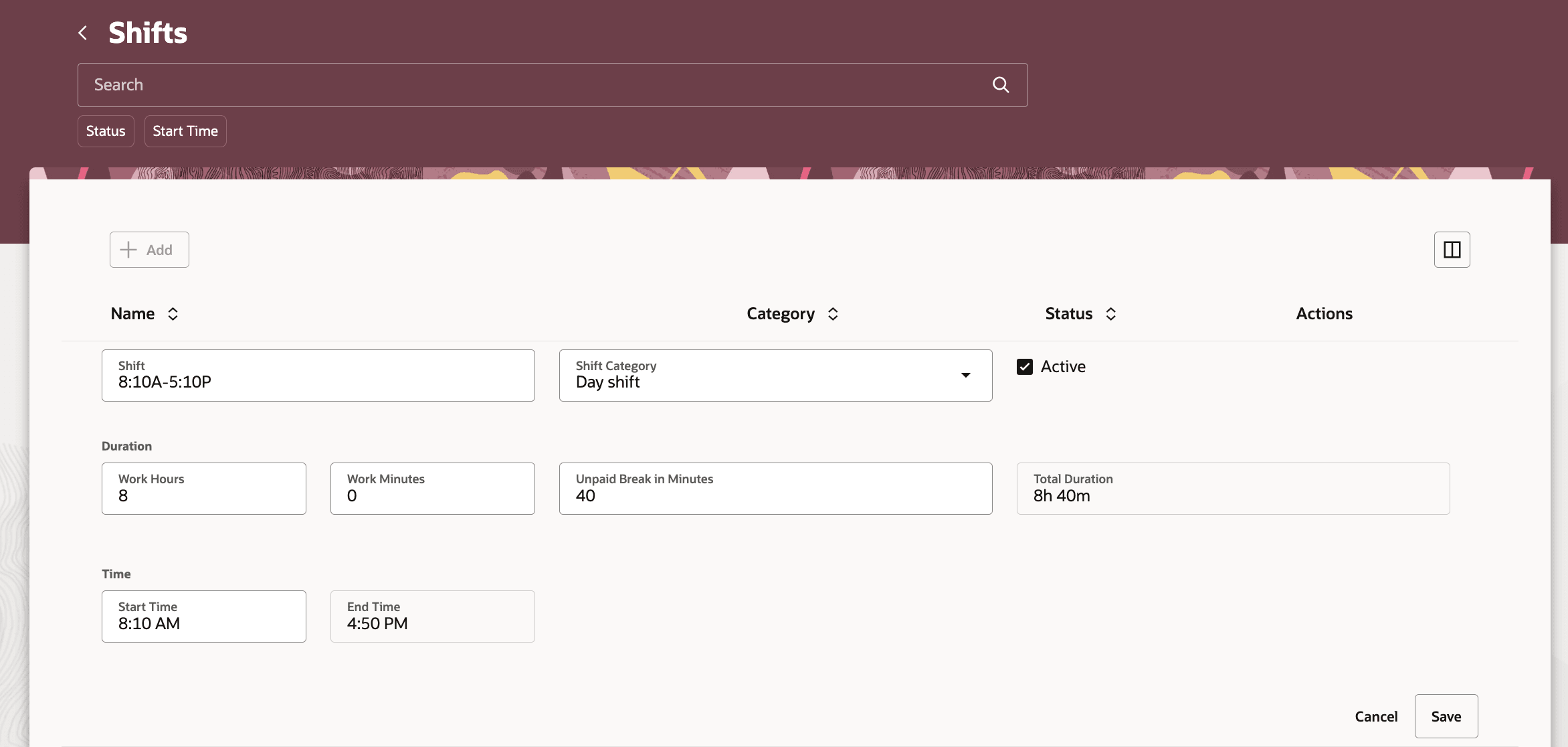
Task: Sort by Category column arrows
Action: click(x=832, y=314)
